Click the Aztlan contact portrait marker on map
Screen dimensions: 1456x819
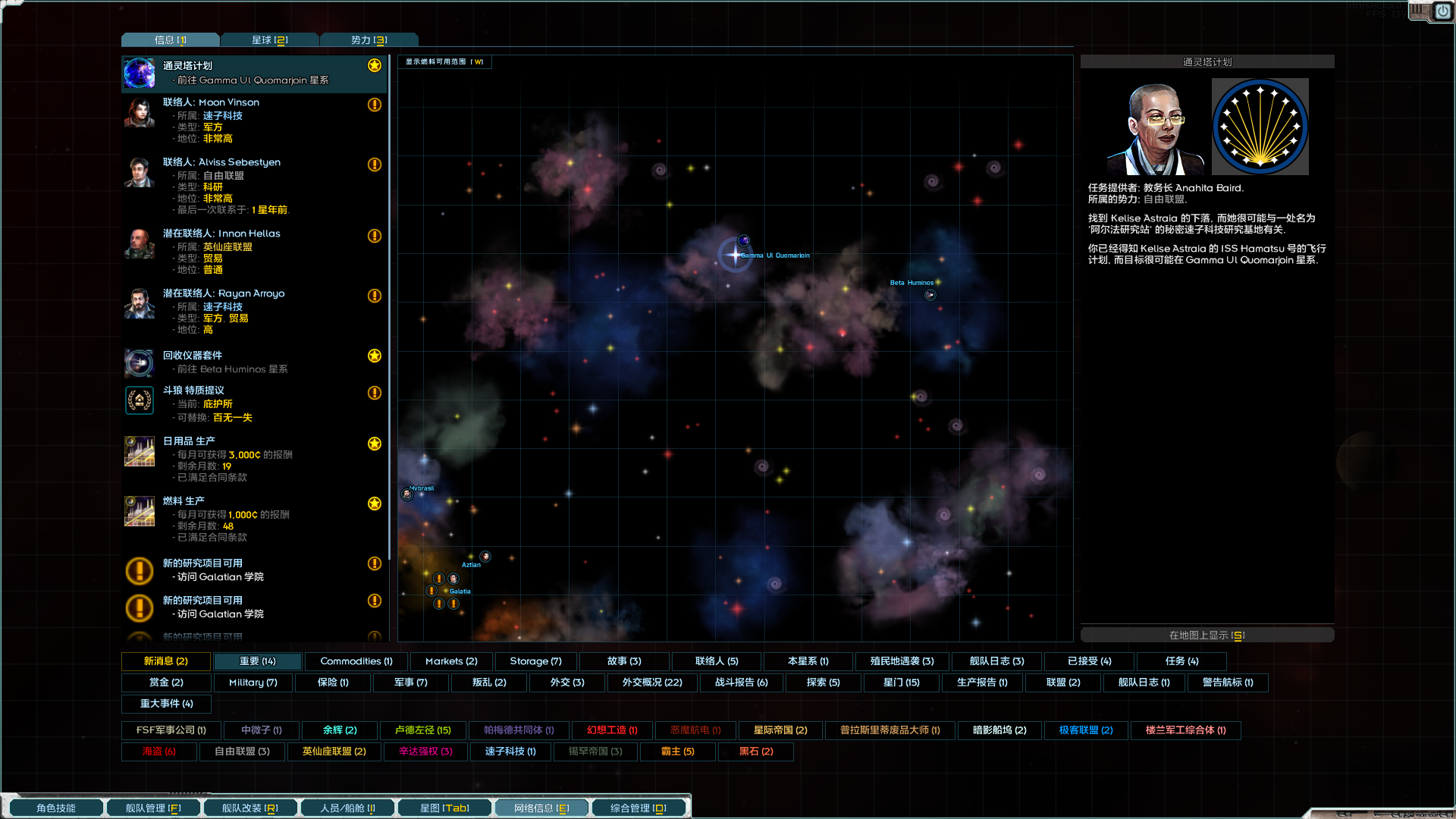485,557
